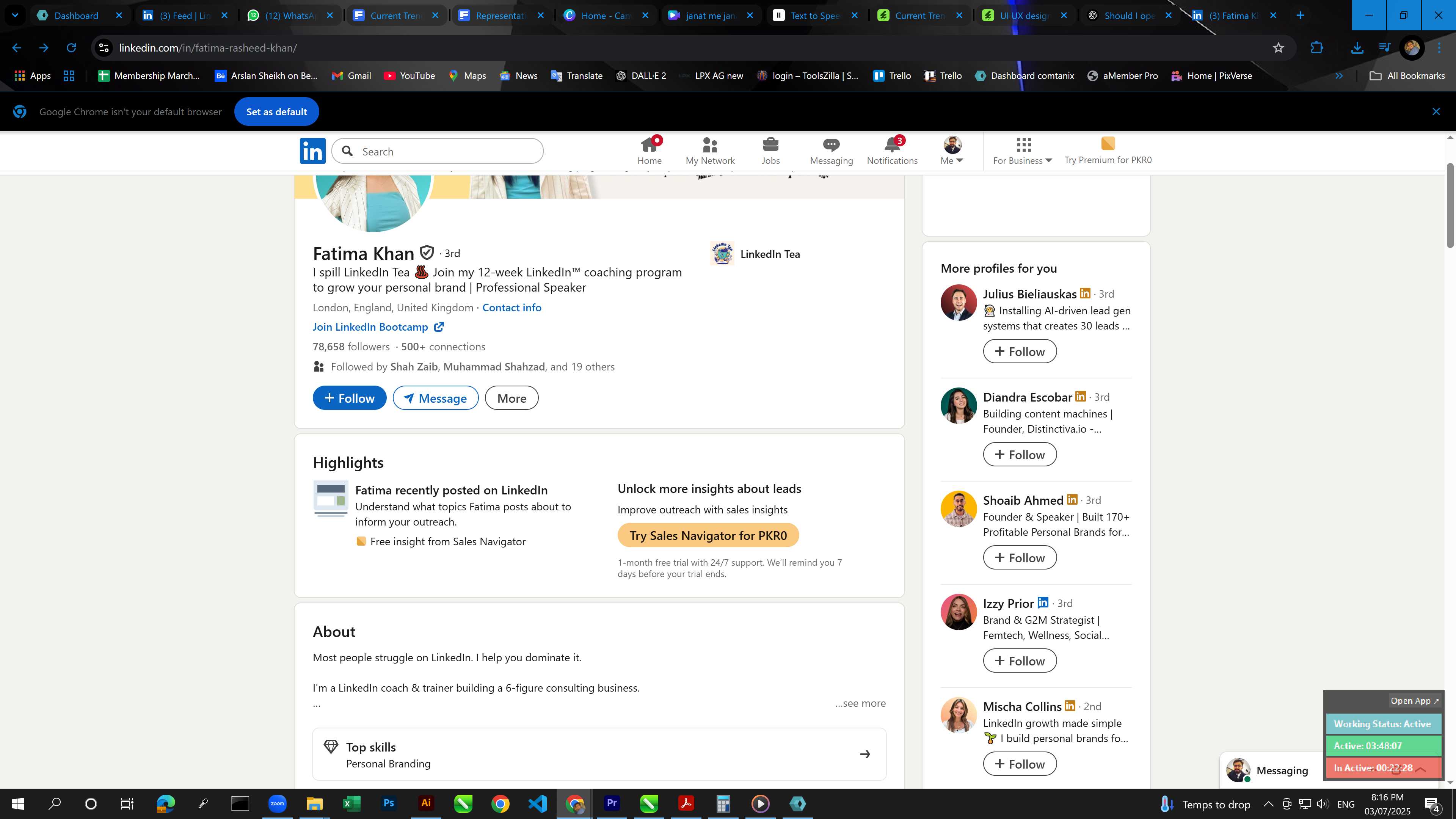The width and height of the screenshot is (1456, 819).
Task: Switch to Text to Speech tab
Action: click(x=815, y=15)
